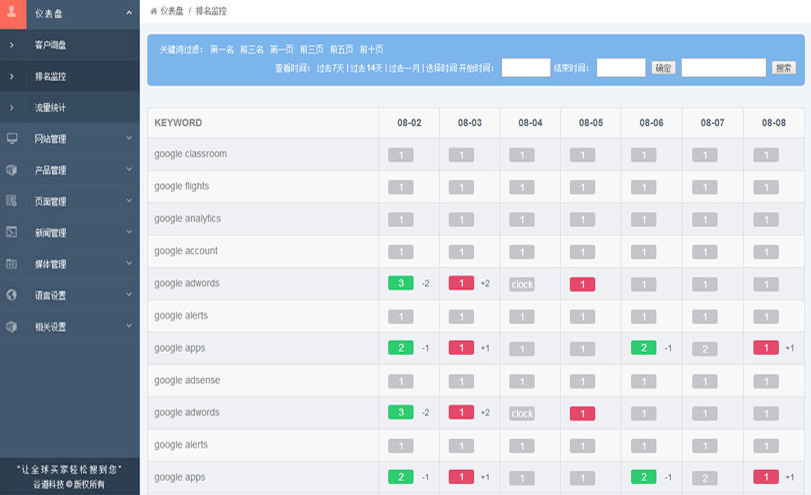Click the 选择时间 link
Screen dimensions: 811x495
click(x=441, y=68)
